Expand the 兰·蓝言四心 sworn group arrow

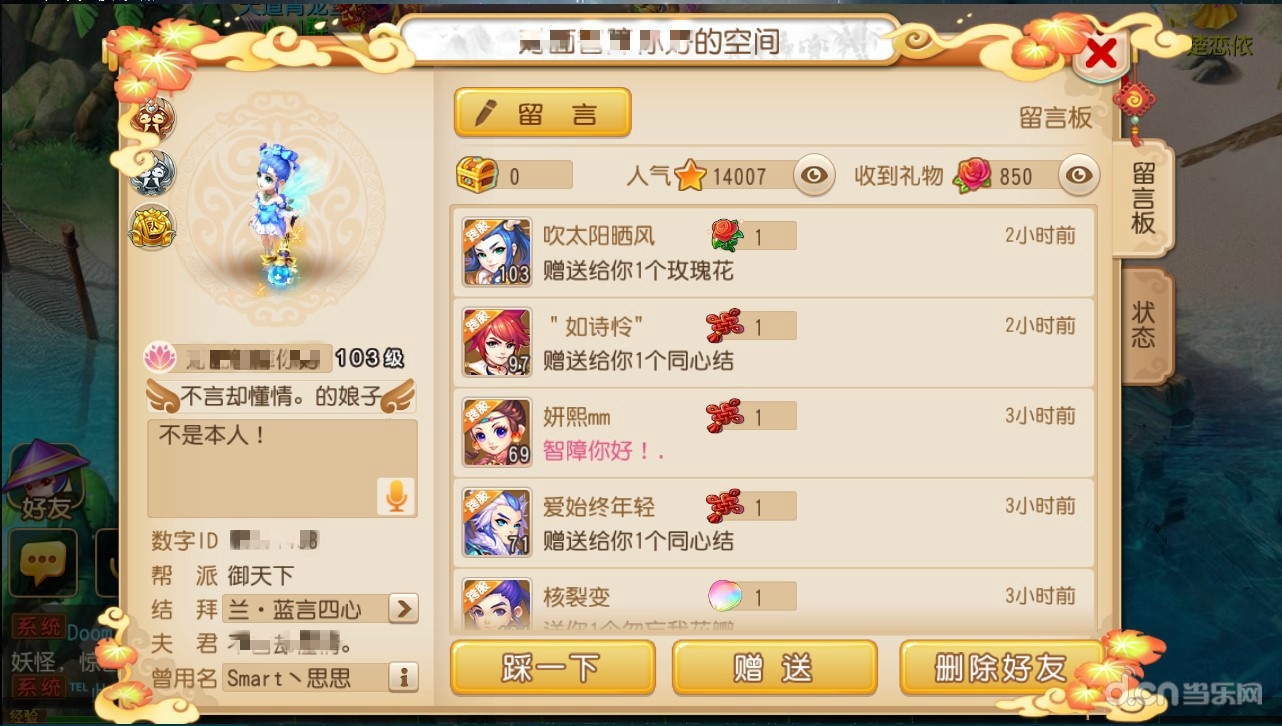point(402,608)
